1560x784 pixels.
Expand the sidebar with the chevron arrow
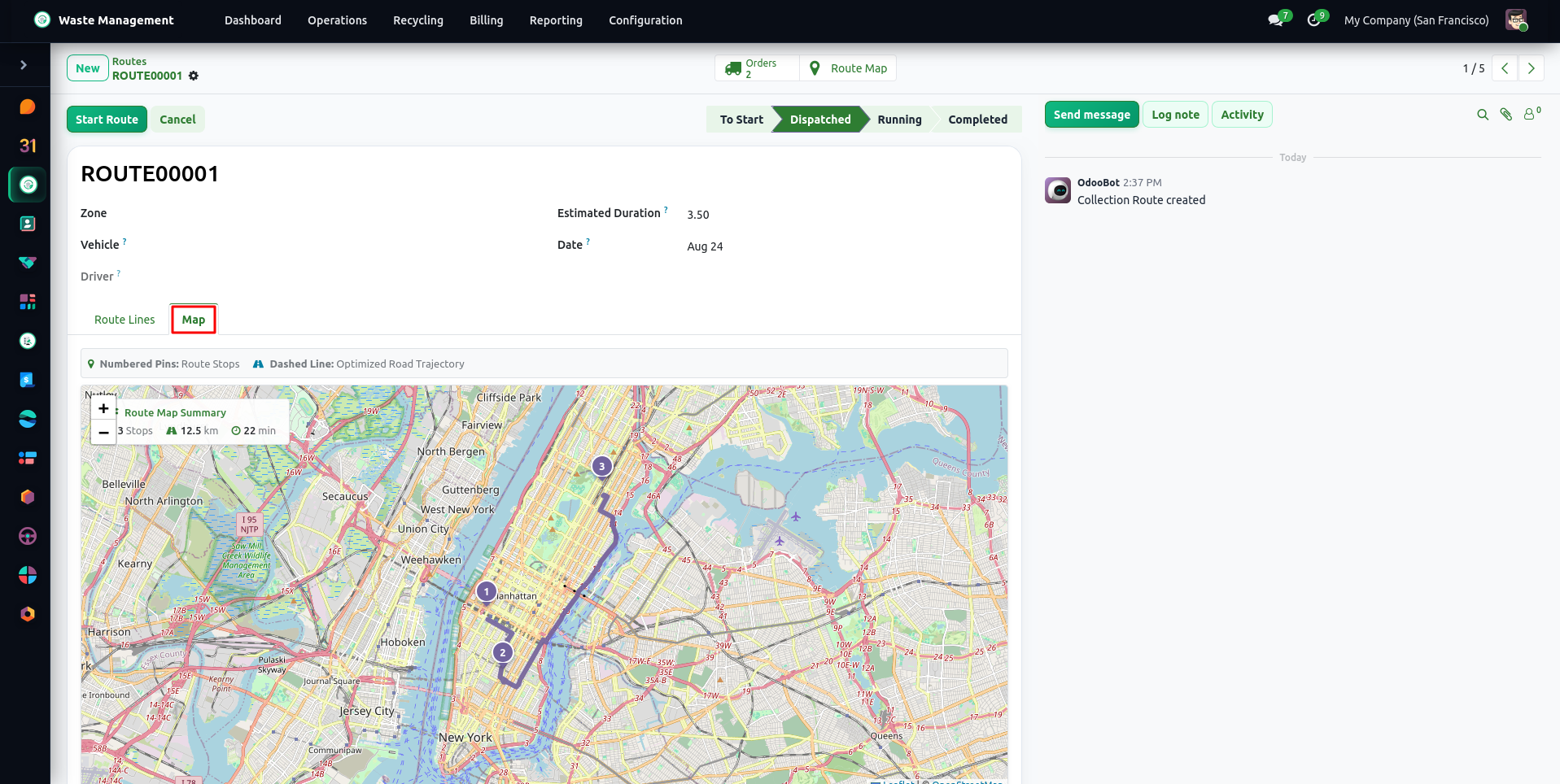click(24, 65)
